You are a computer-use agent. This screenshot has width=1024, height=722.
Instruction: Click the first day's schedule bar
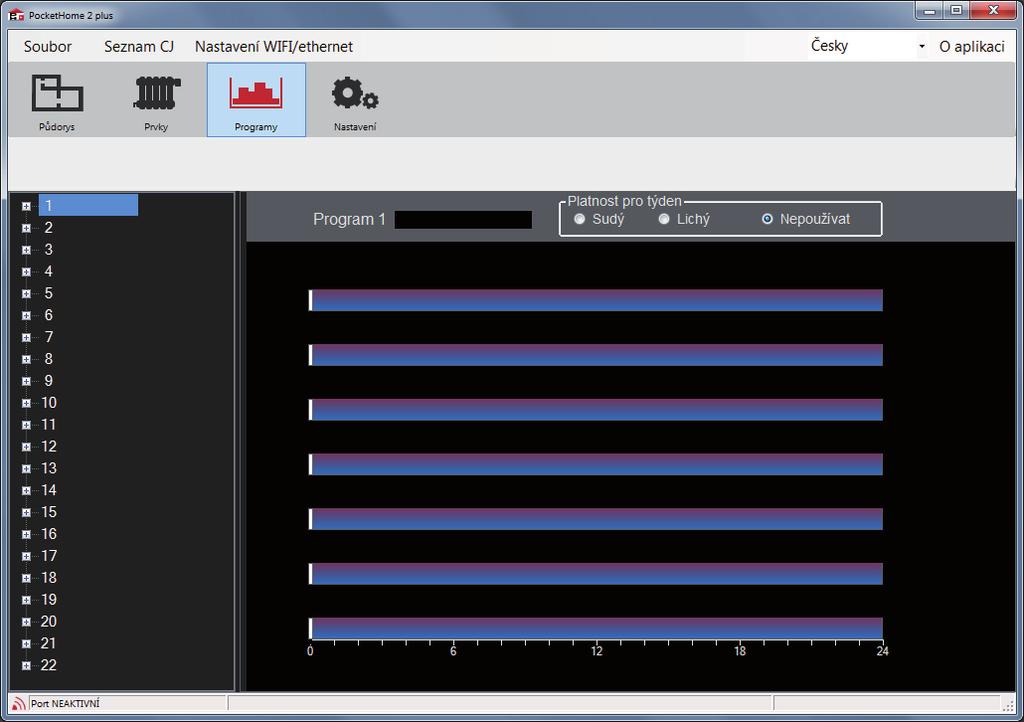click(596, 300)
